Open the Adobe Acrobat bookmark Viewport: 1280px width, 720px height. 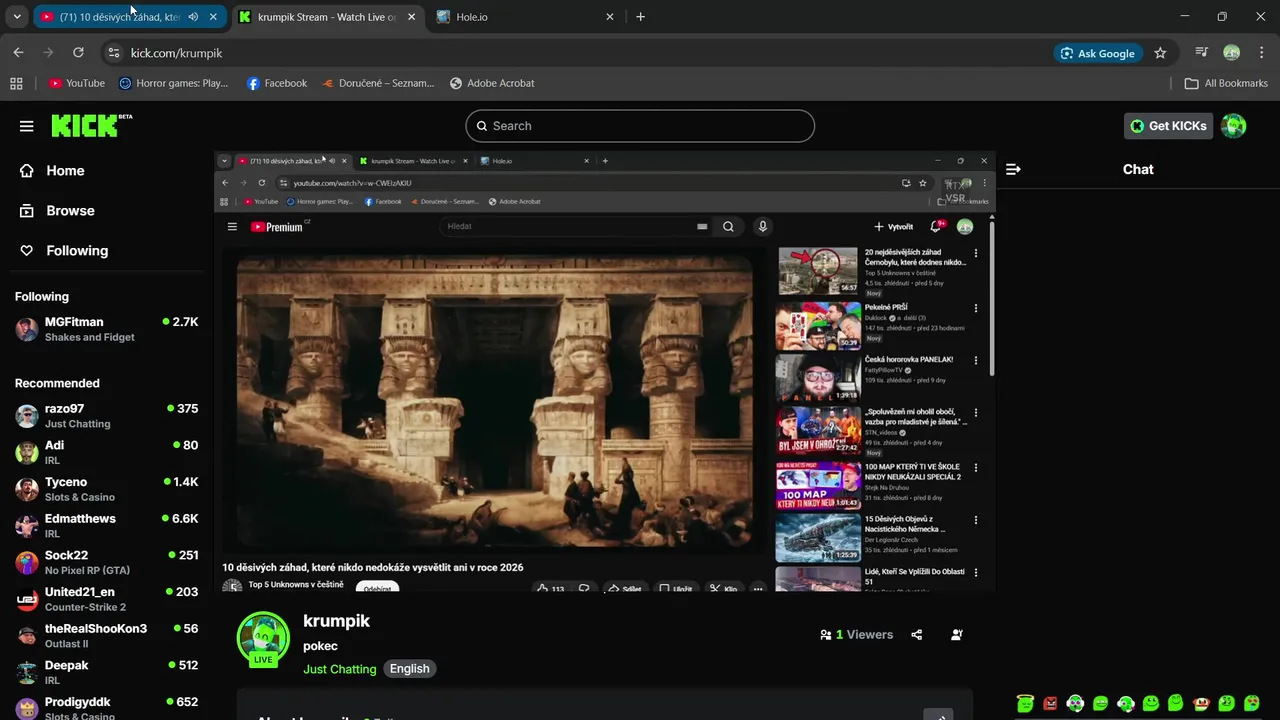coord(492,84)
